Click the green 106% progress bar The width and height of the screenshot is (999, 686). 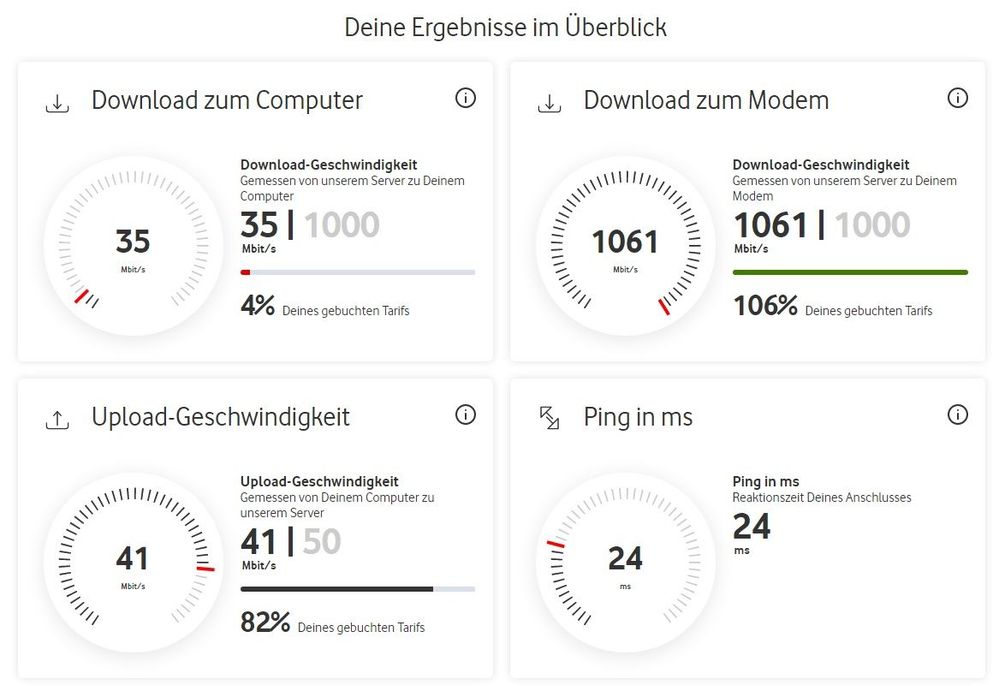click(849, 271)
